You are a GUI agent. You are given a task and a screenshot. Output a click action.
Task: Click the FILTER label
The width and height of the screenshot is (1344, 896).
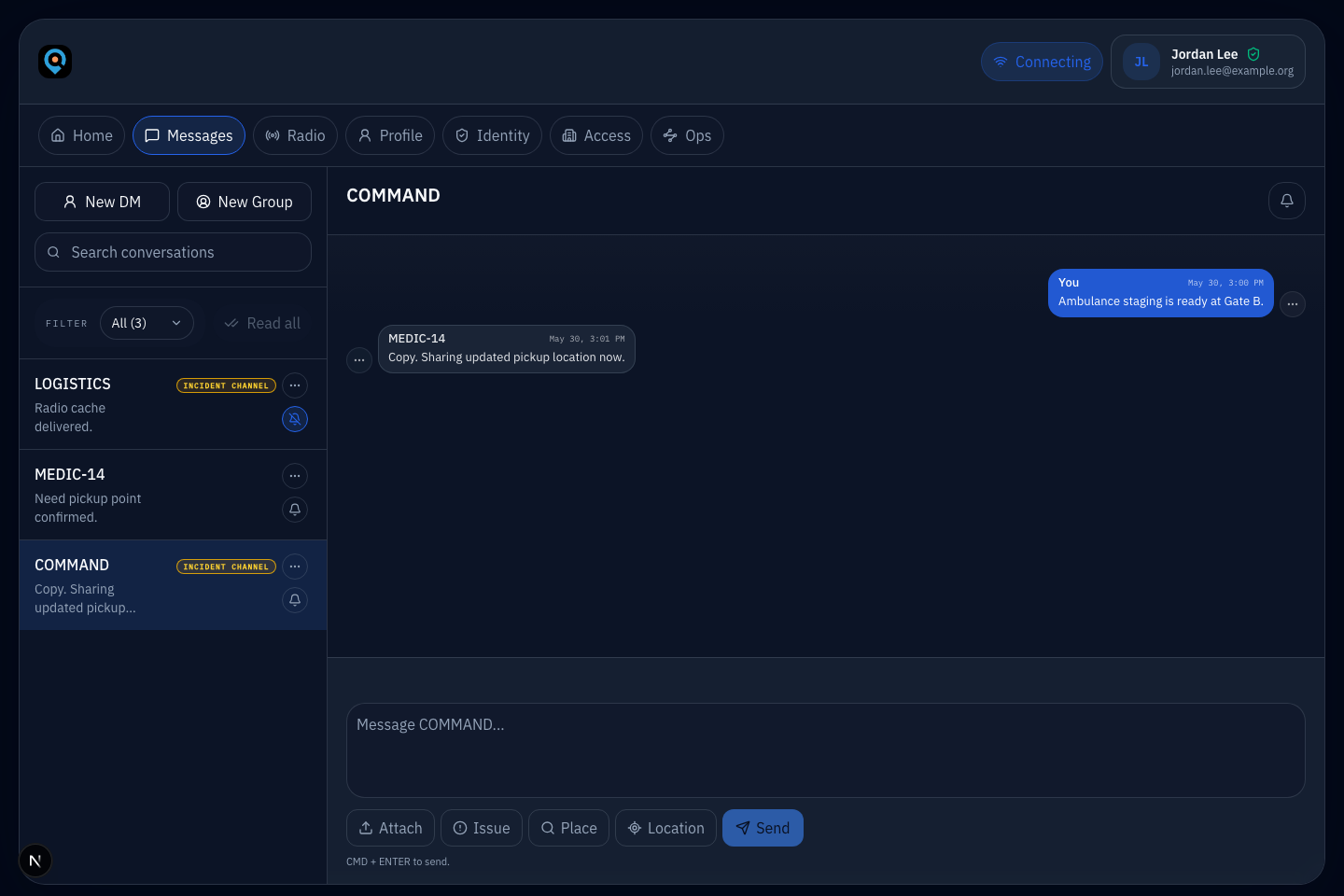(x=66, y=324)
